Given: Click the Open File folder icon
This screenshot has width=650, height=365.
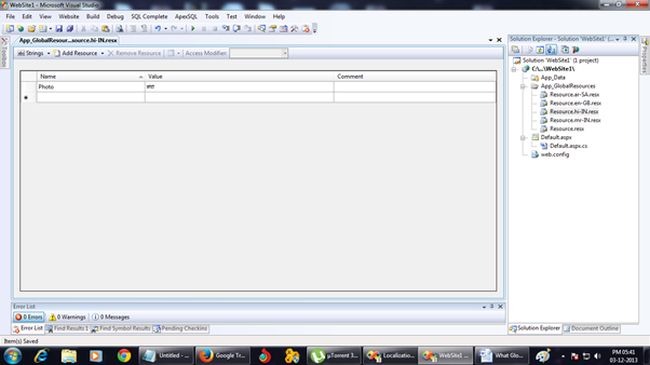Looking at the screenshot, I should [x=32, y=29].
